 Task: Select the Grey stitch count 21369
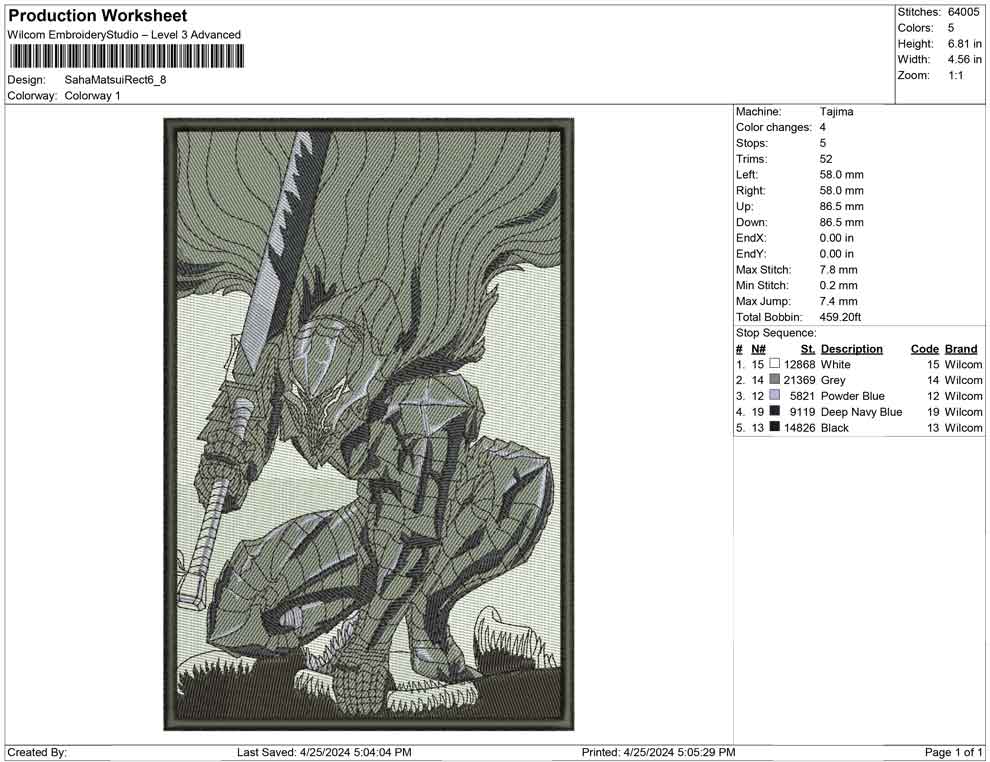point(799,380)
